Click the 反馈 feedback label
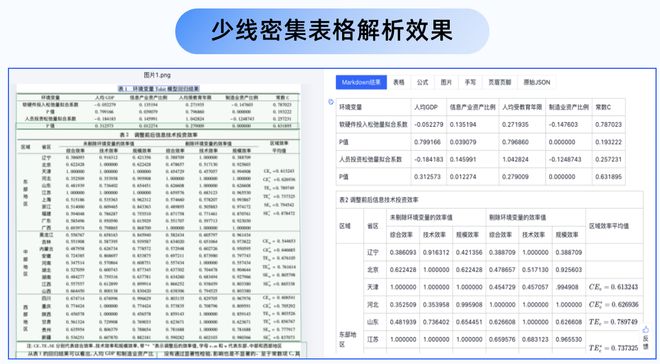660x364 pixels. pos(646,341)
